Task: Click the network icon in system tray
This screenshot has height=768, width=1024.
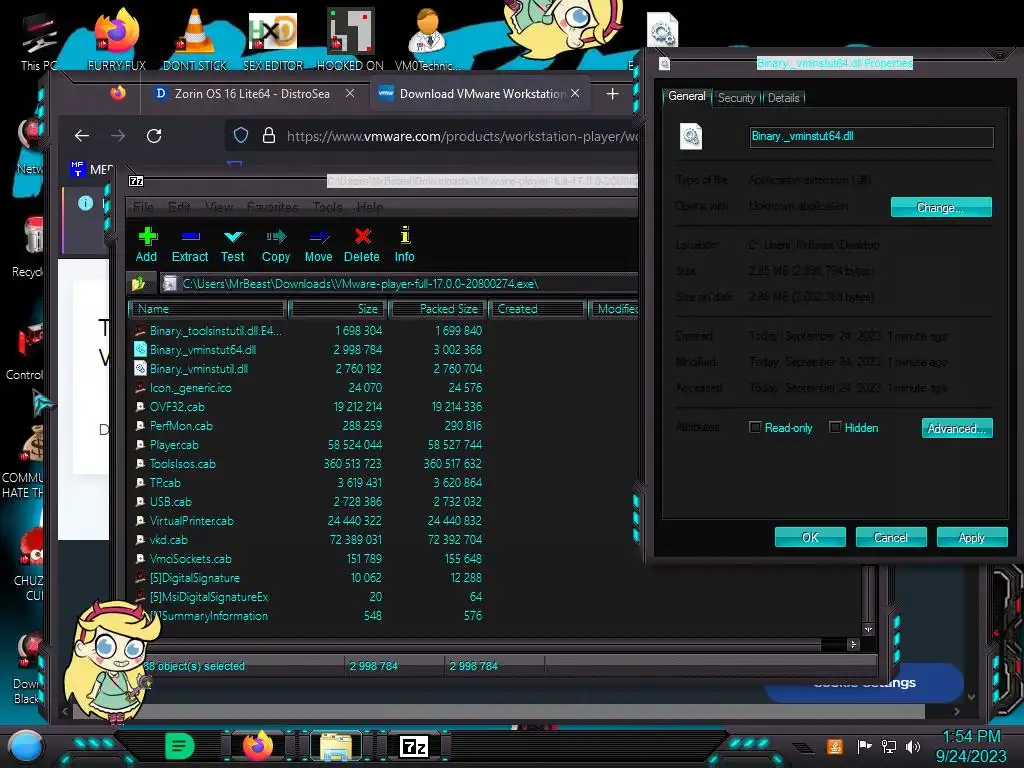Action: [x=888, y=746]
